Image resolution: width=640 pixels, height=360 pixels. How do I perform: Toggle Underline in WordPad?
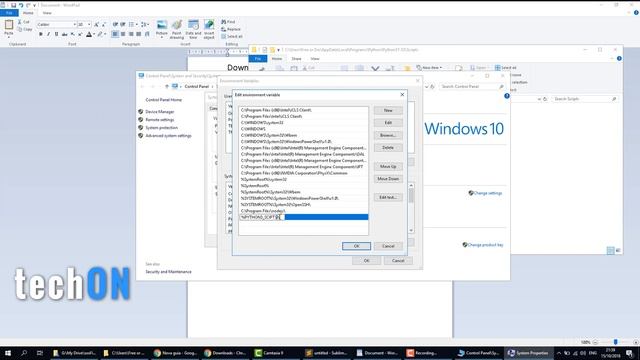pos(56,34)
